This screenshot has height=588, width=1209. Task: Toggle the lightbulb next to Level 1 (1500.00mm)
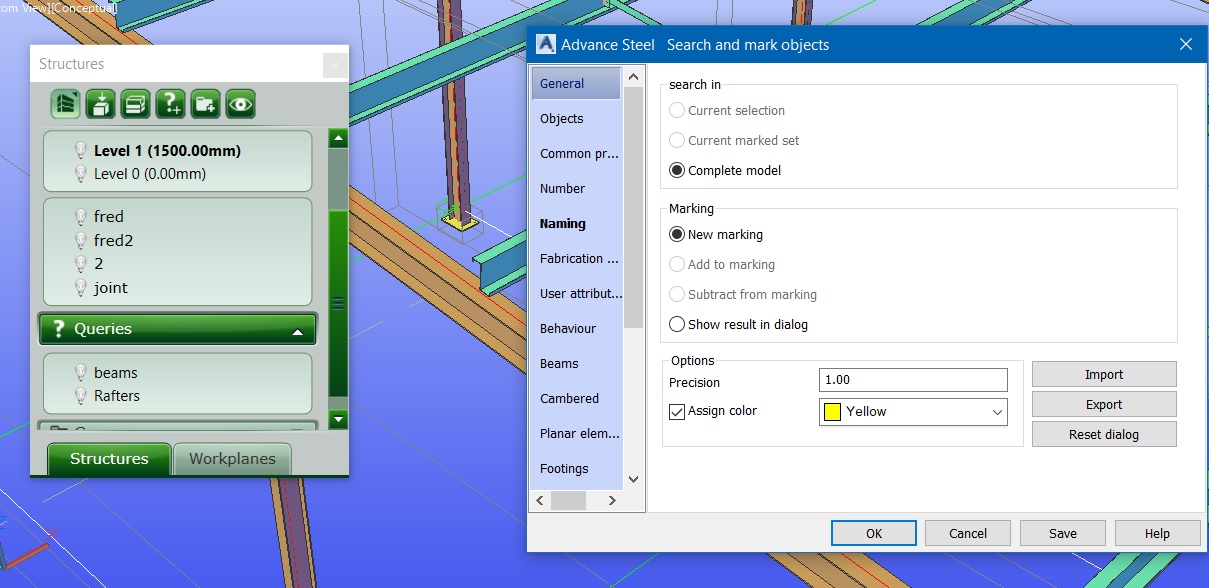[x=81, y=151]
